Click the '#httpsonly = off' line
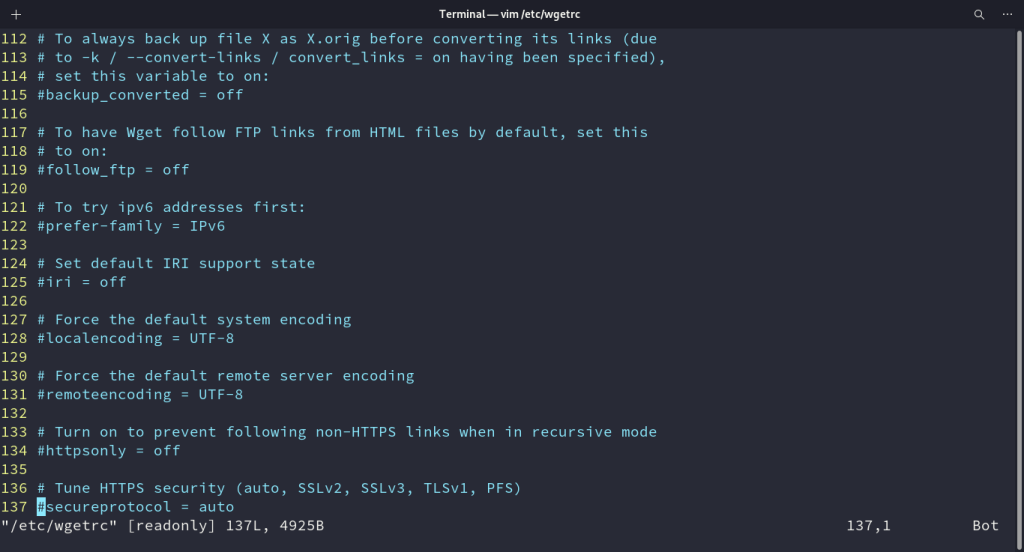The width and height of the screenshot is (1024, 552). tap(109, 451)
